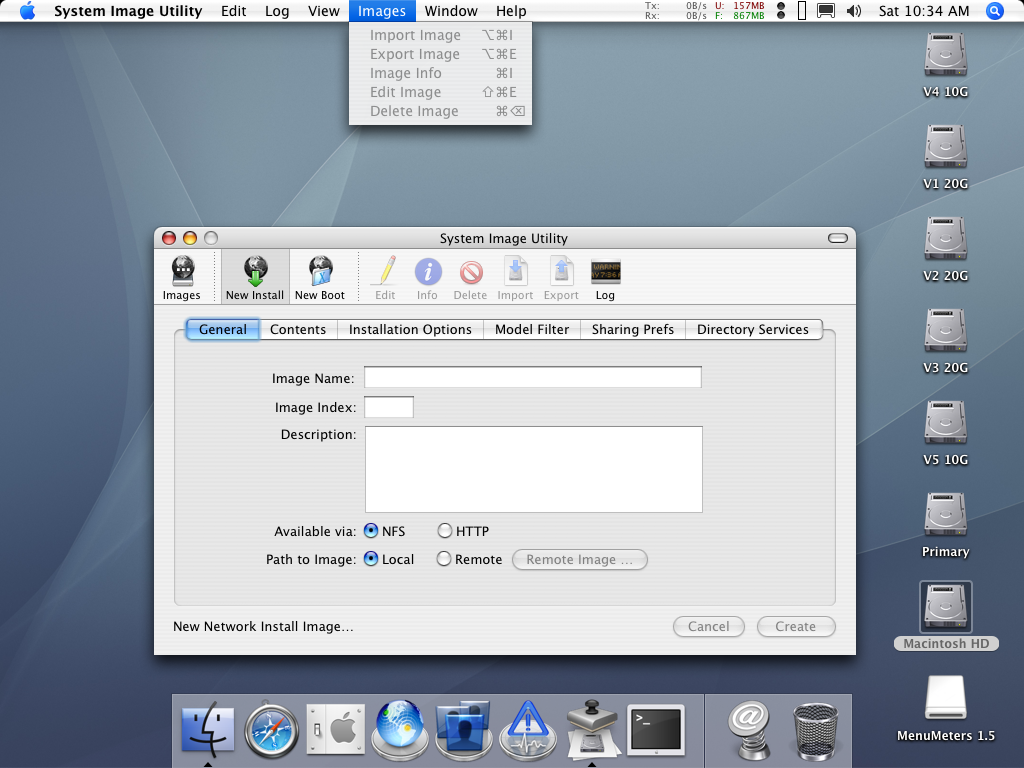Switch to the Sharing Prefs tab
1024x768 pixels.
(x=633, y=329)
